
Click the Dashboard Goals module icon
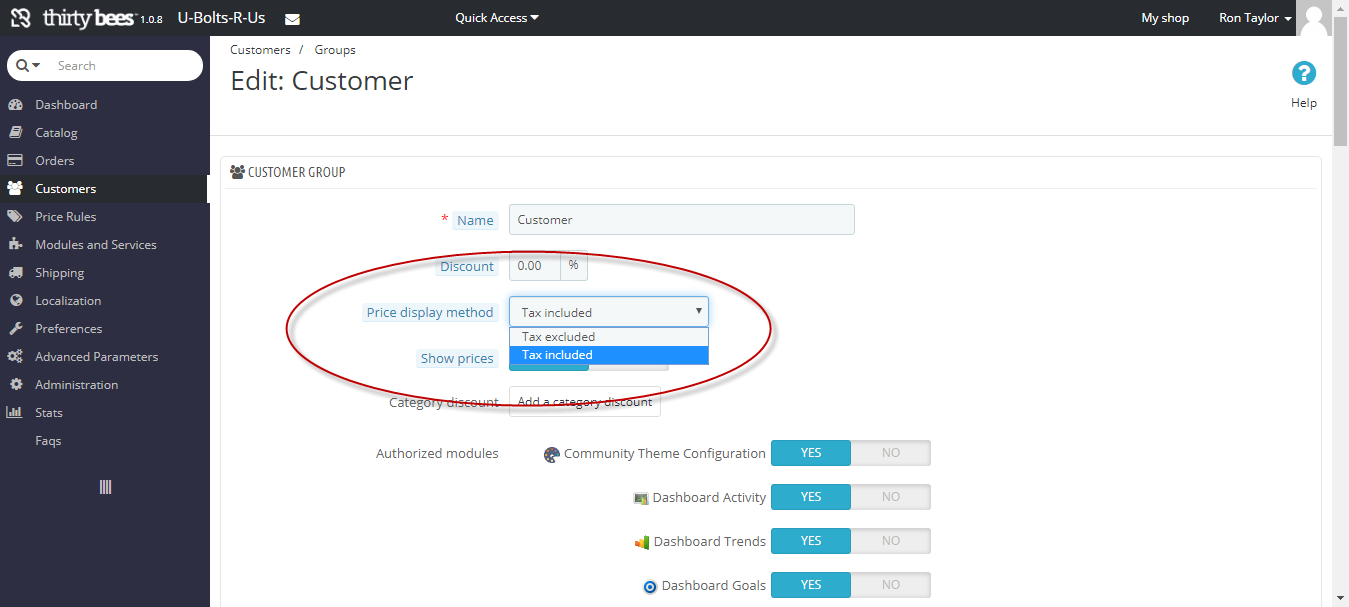click(x=650, y=586)
